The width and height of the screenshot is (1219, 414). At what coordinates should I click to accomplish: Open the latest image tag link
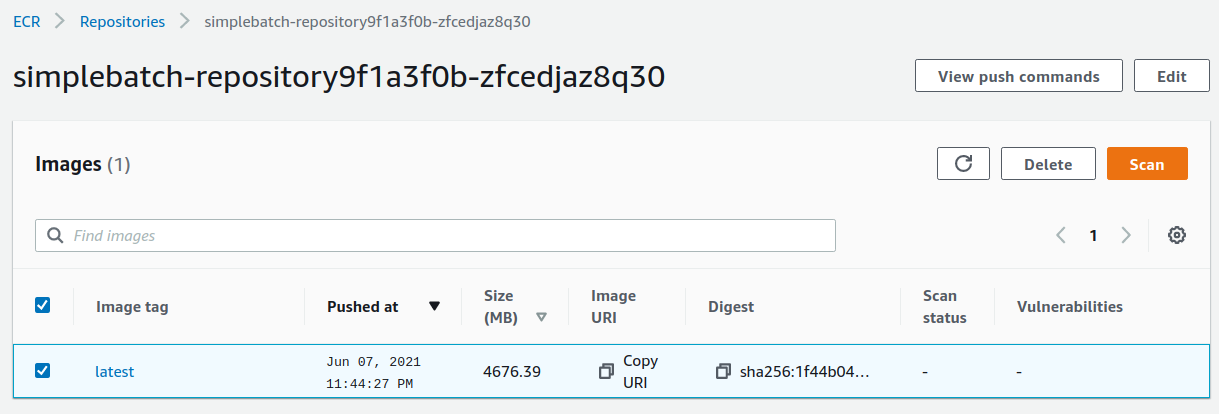pos(114,372)
